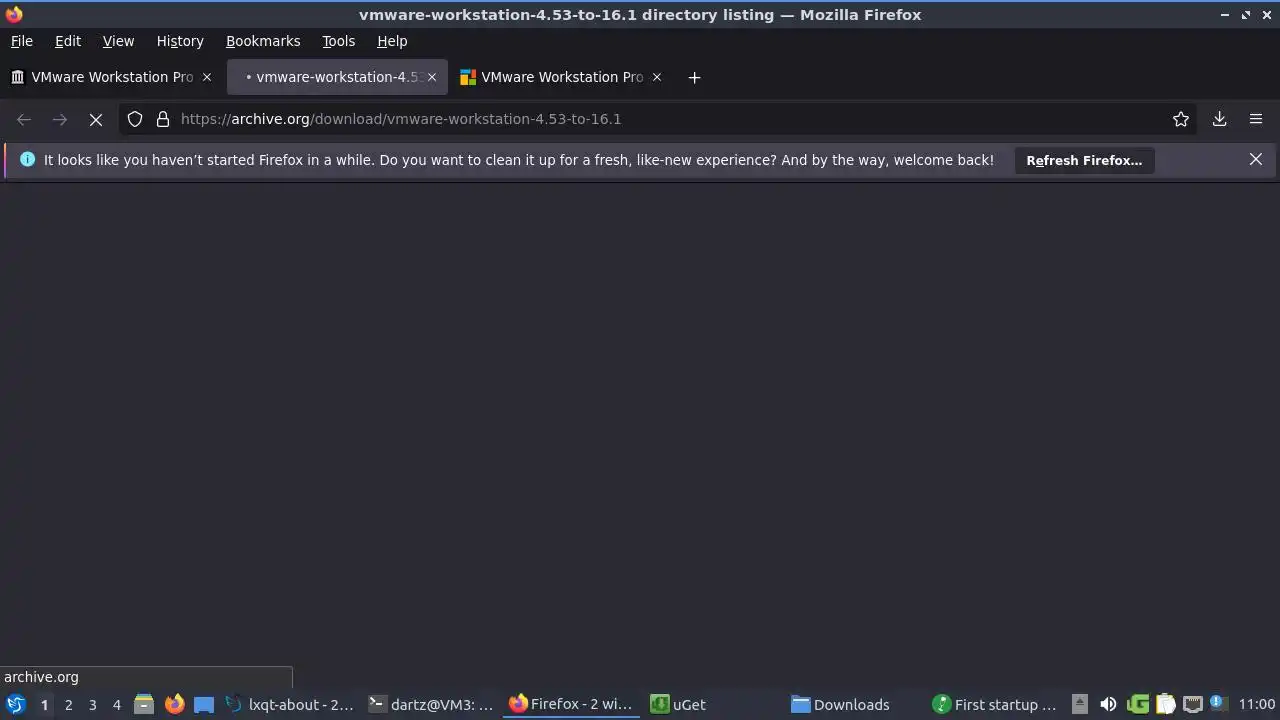
Task: Switch to First startup taskbar window
Action: pos(996,704)
